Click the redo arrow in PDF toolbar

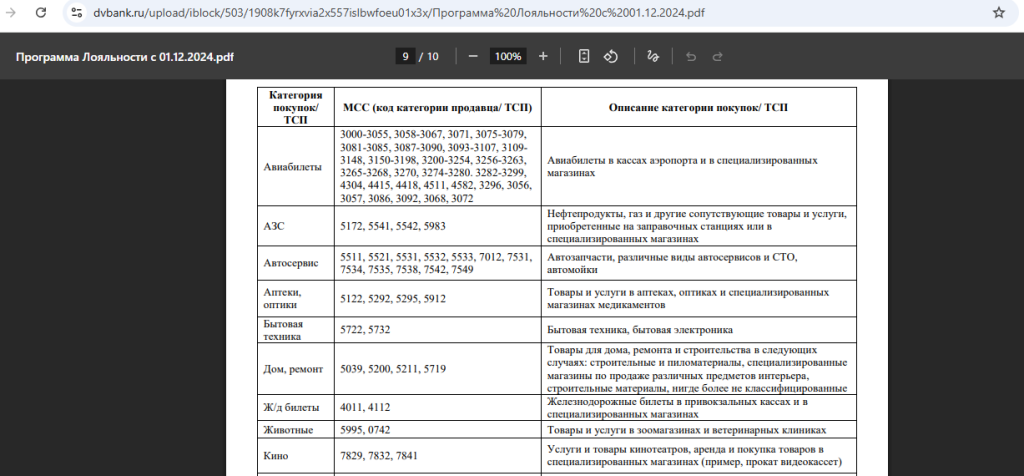[717, 56]
